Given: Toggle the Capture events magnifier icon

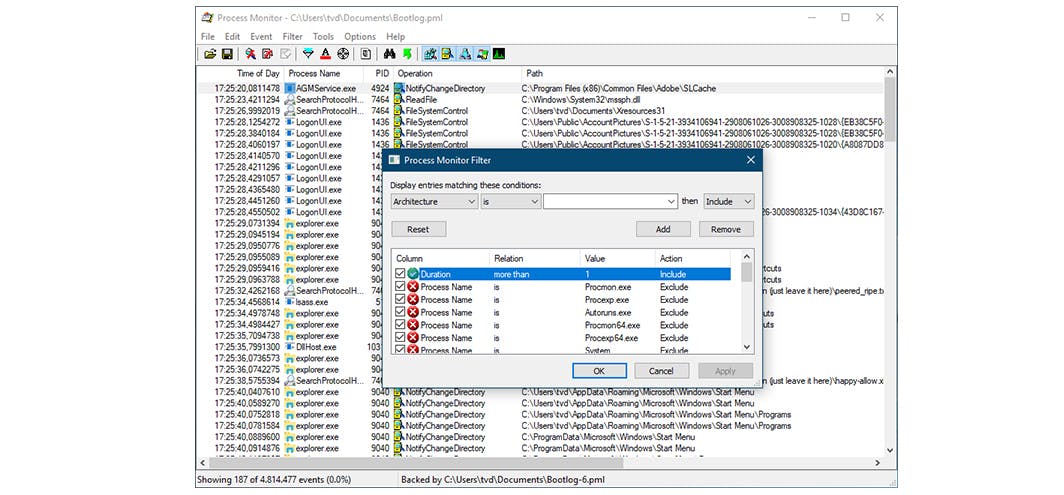Looking at the screenshot, I should tap(250, 54).
